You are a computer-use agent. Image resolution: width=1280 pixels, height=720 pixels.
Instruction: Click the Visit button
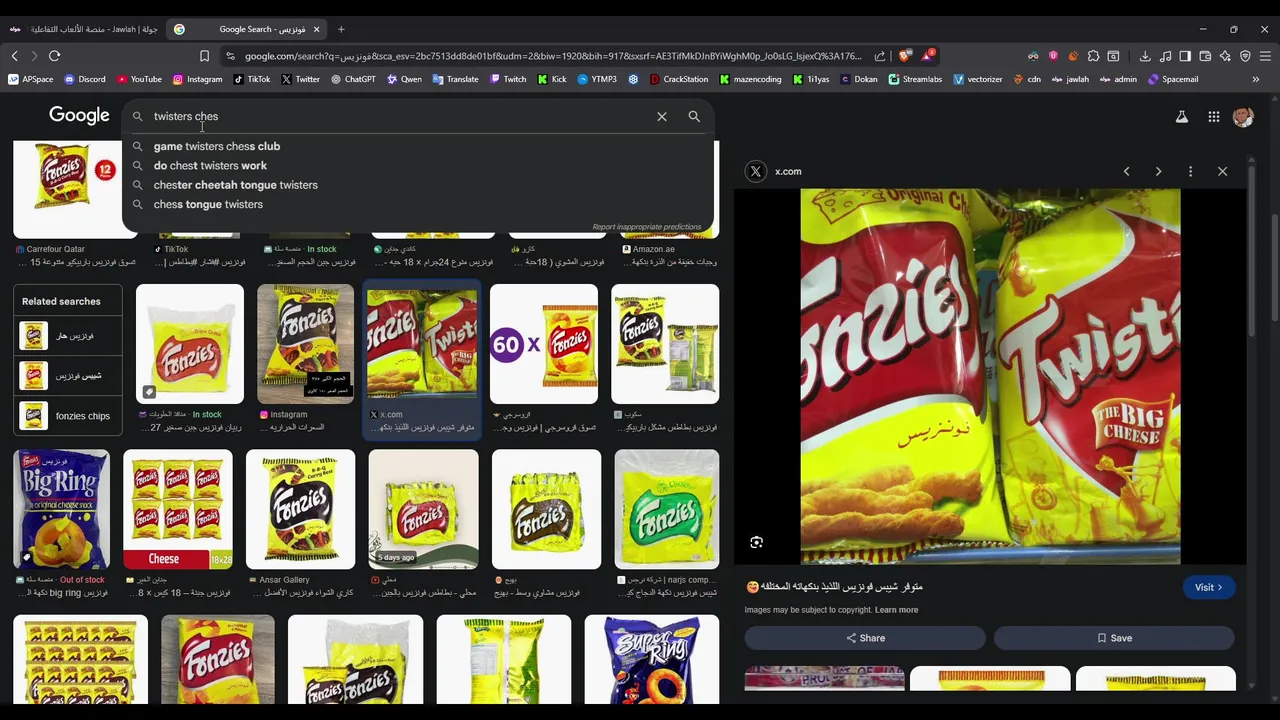point(1208,588)
